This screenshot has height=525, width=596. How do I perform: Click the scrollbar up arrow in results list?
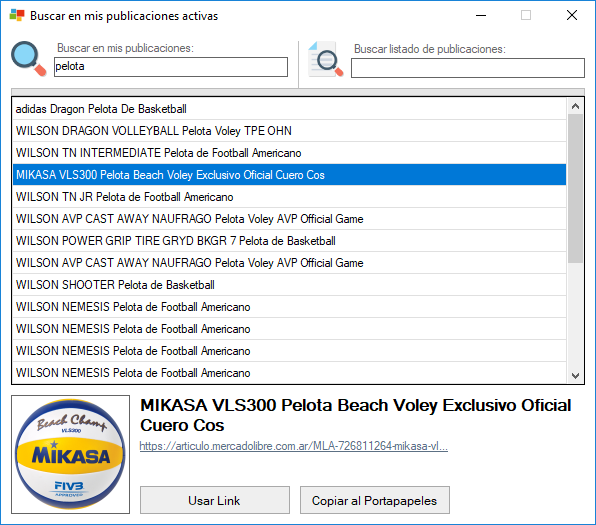pyautogui.click(x=575, y=106)
